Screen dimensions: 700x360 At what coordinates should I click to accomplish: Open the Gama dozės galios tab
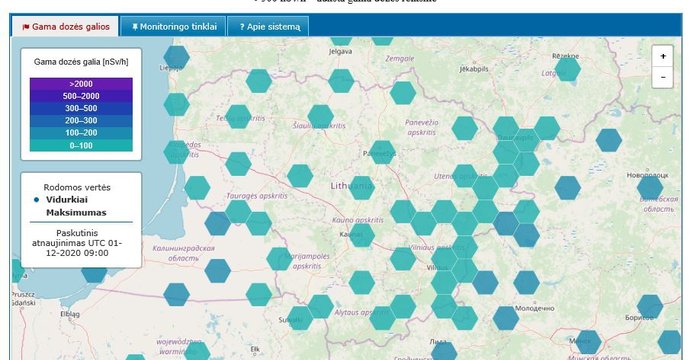(x=65, y=26)
